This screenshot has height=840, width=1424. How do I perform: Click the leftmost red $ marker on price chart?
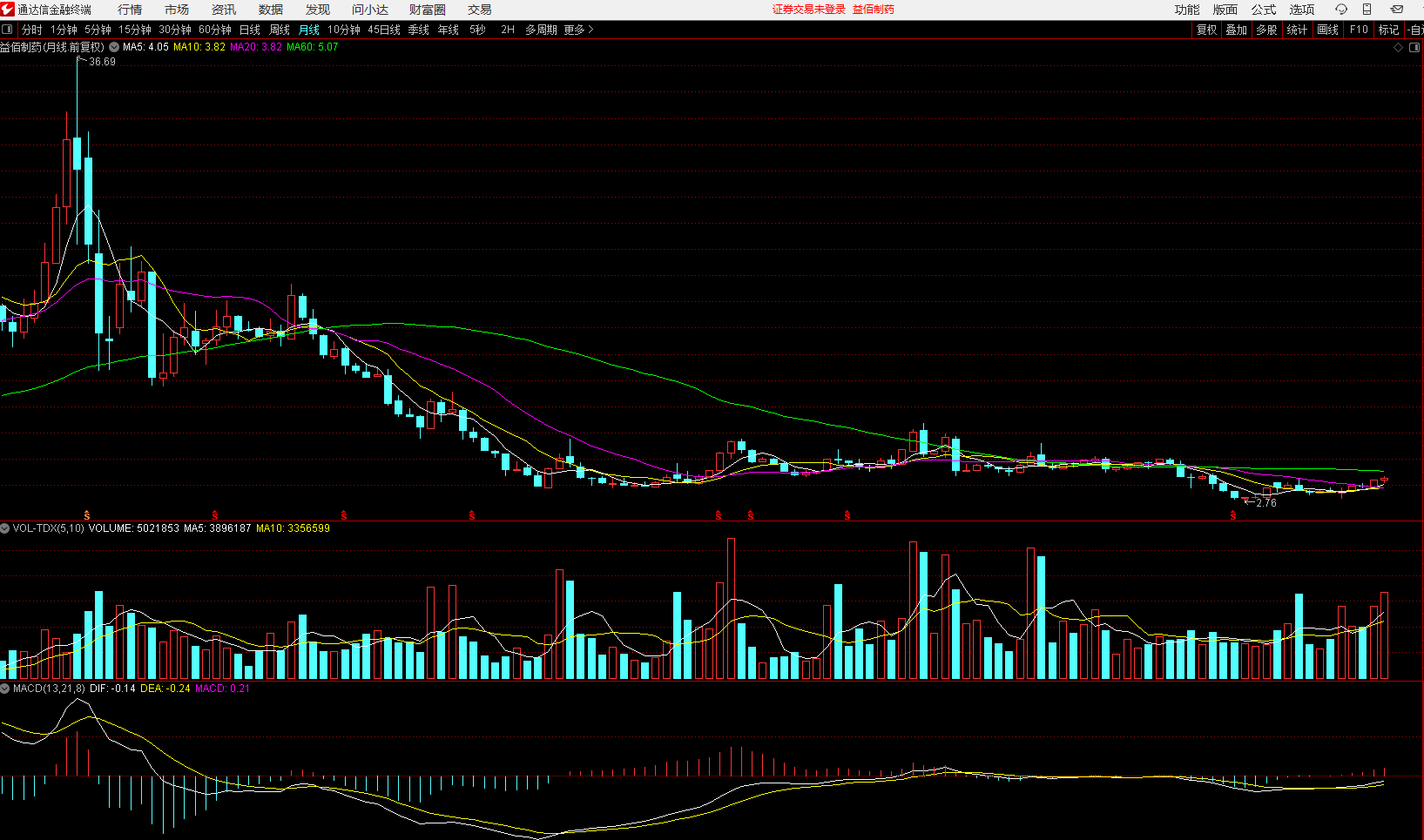coord(87,516)
